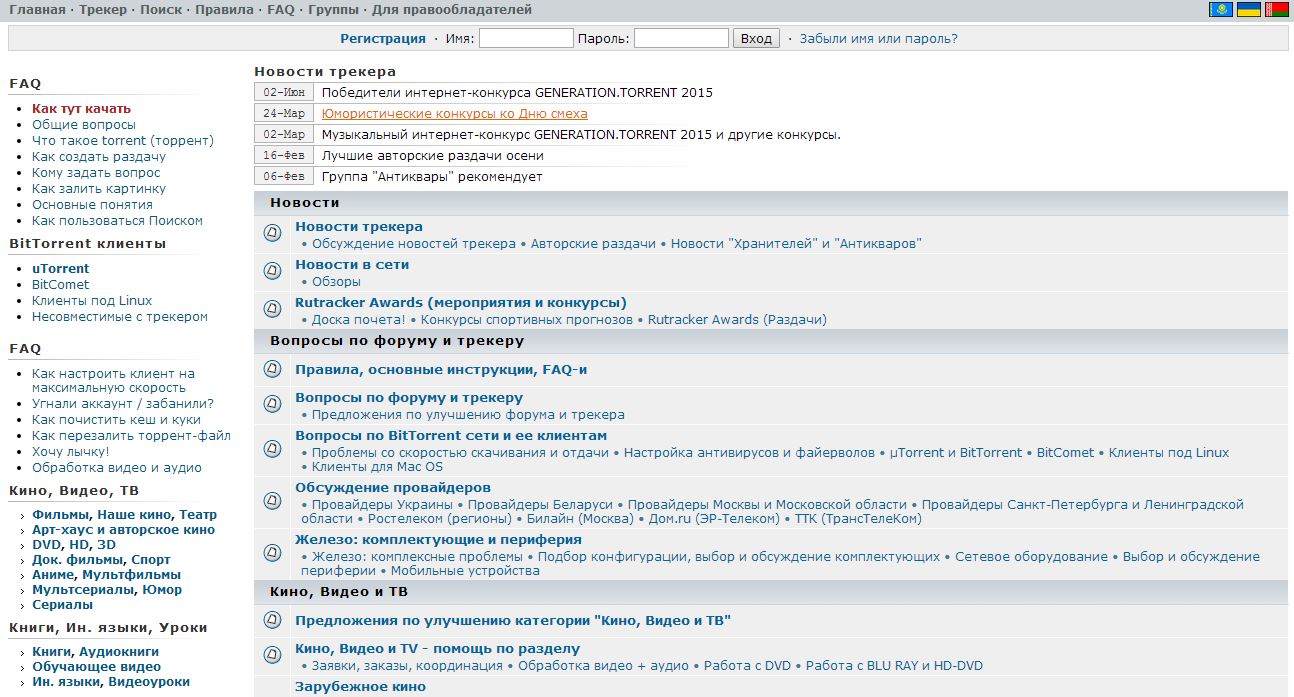Open Доска почета! subforum
The height and width of the screenshot is (697, 1294).
tap(359, 319)
